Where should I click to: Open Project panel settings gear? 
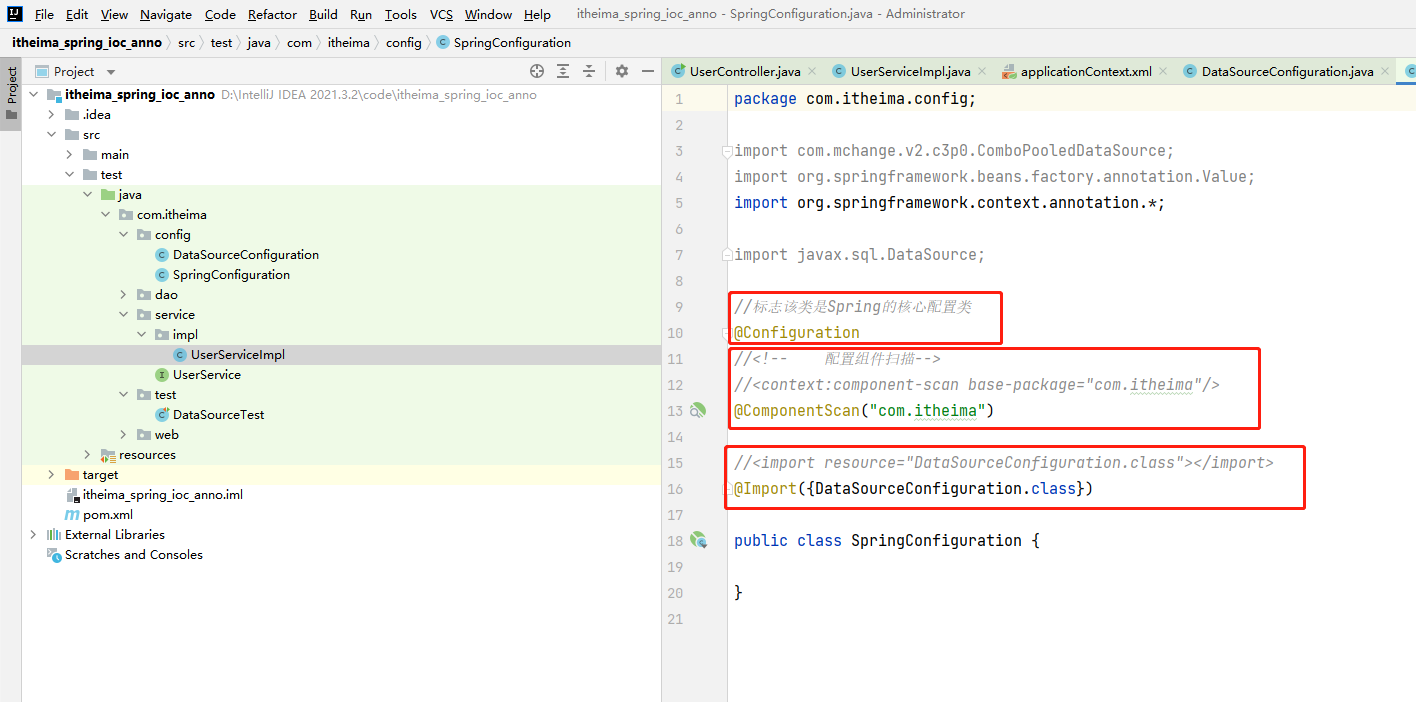(622, 71)
